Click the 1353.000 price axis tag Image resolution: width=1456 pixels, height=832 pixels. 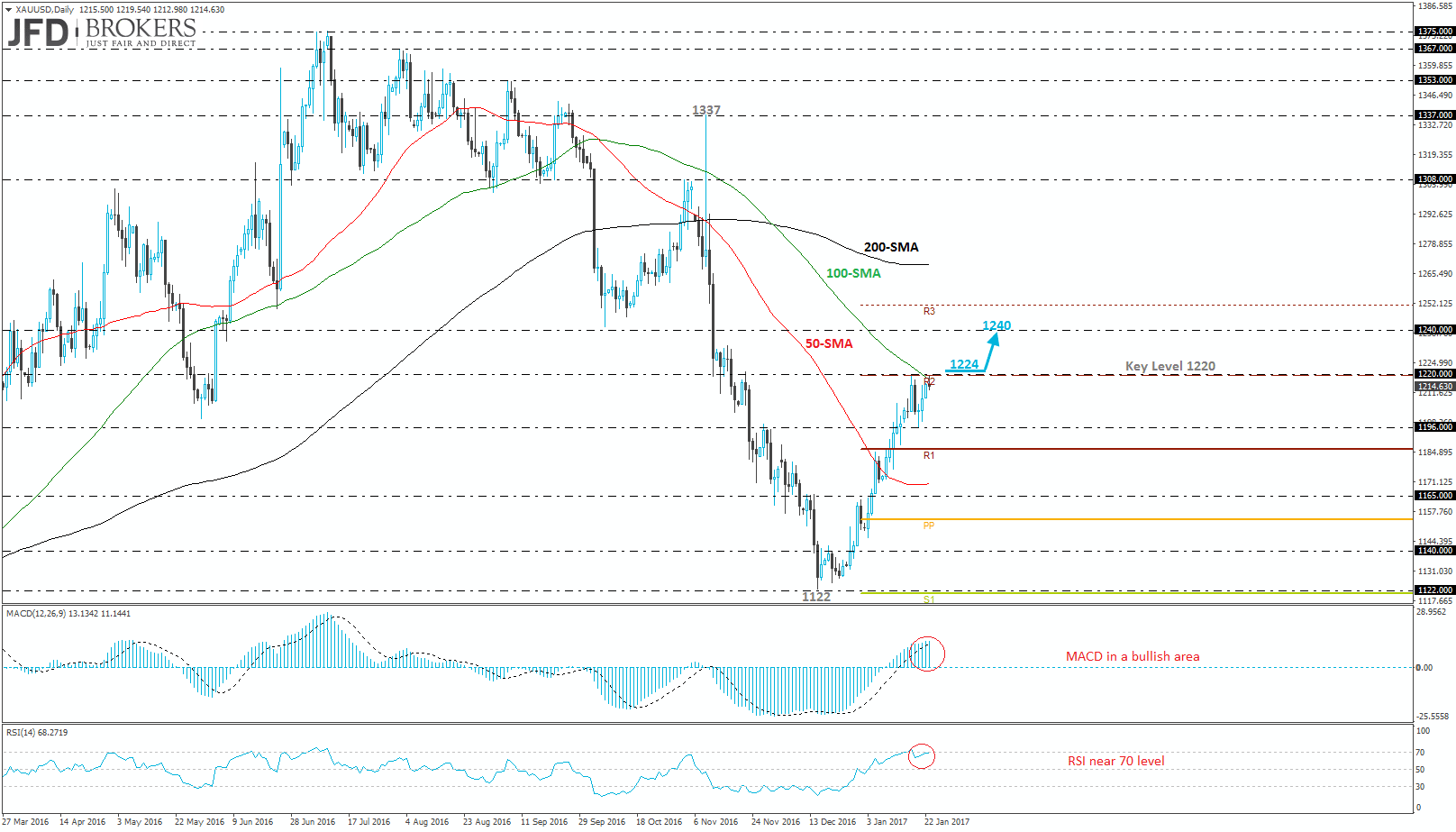pos(1435,80)
